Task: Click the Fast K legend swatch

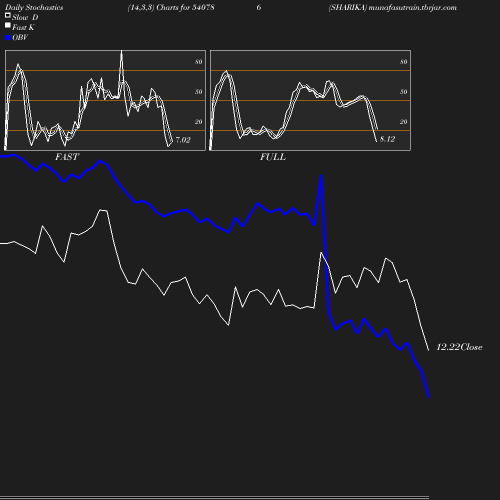Action: pos(8,25)
